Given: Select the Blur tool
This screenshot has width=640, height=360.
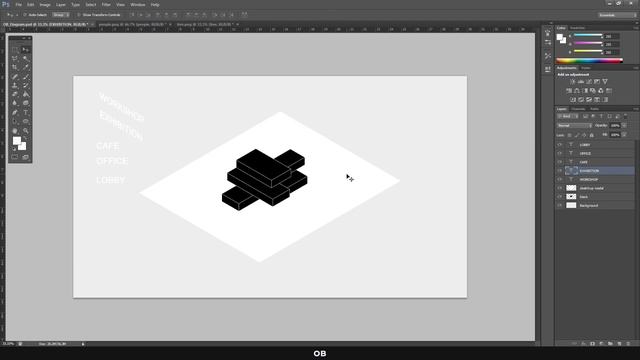Looking at the screenshot, I should tap(15, 103).
